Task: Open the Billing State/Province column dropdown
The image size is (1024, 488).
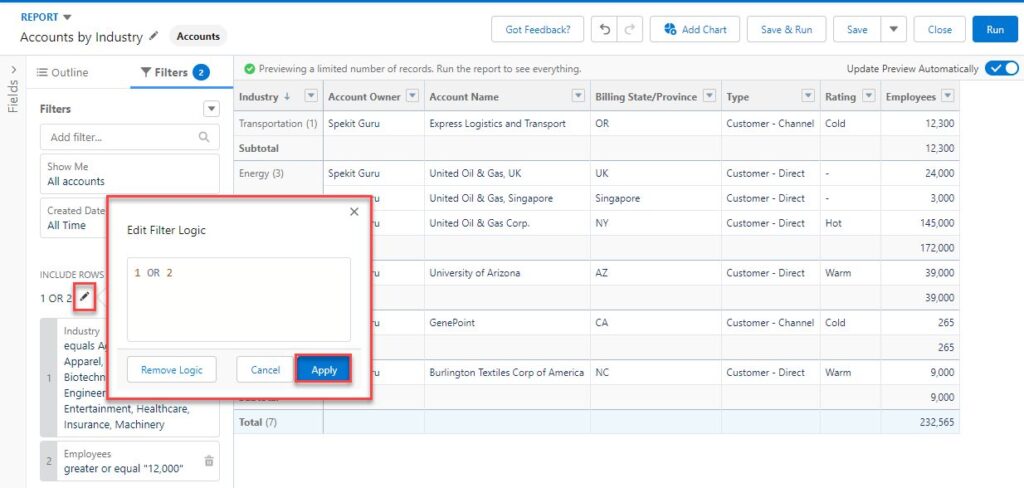Action: tap(709, 96)
